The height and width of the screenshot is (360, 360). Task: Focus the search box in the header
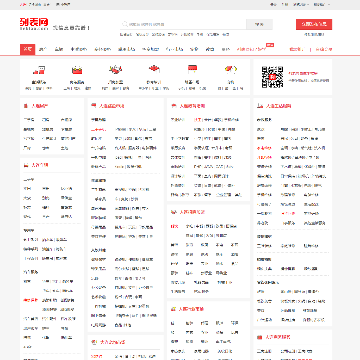[183, 24]
